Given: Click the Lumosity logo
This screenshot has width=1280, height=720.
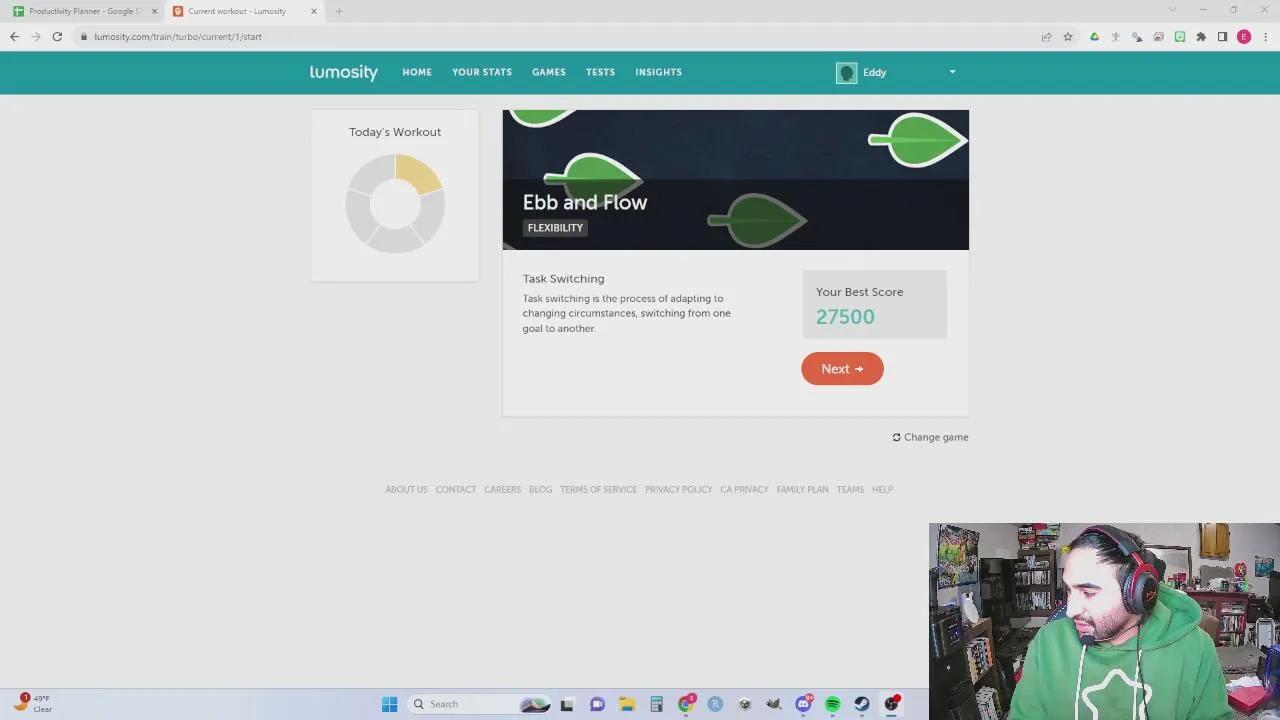Looking at the screenshot, I should 343,72.
